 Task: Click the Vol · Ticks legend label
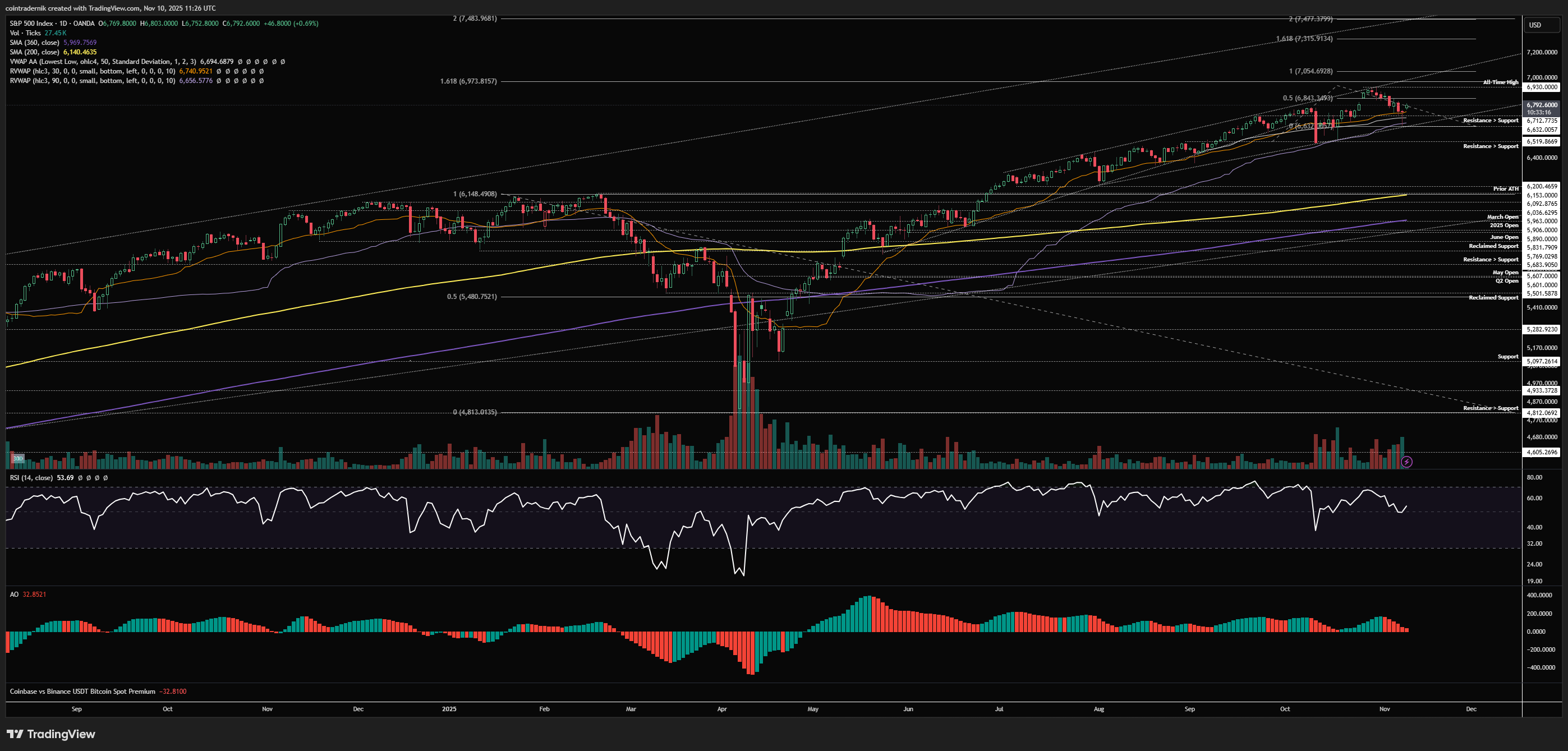click(x=25, y=33)
